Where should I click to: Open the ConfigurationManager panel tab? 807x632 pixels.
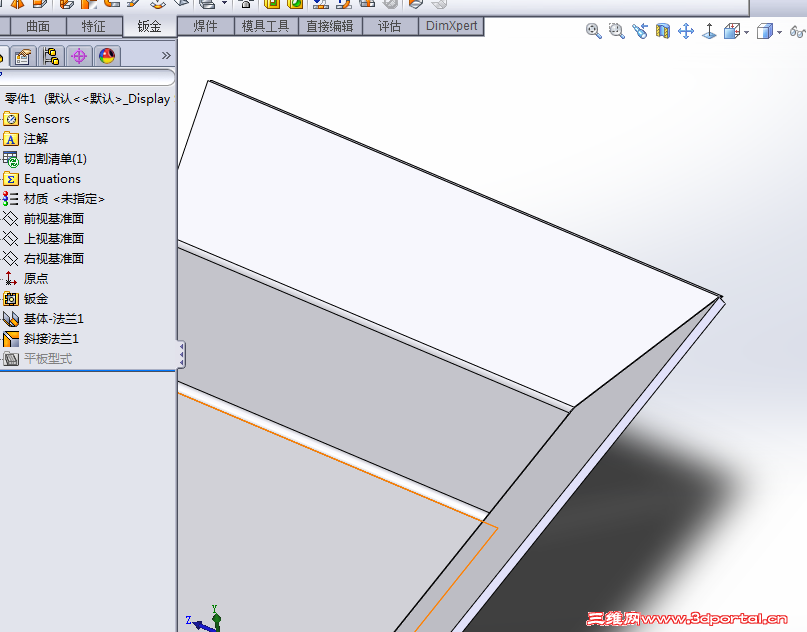pyautogui.click(x=51, y=56)
